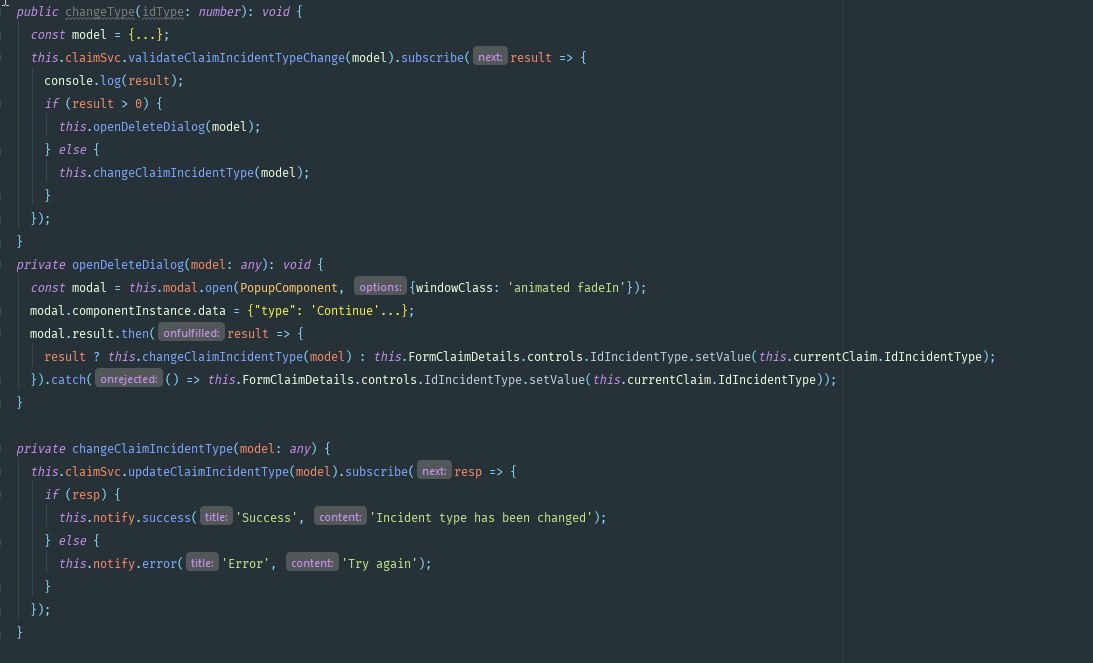Click componentInstance property

pyautogui.click(x=132, y=311)
